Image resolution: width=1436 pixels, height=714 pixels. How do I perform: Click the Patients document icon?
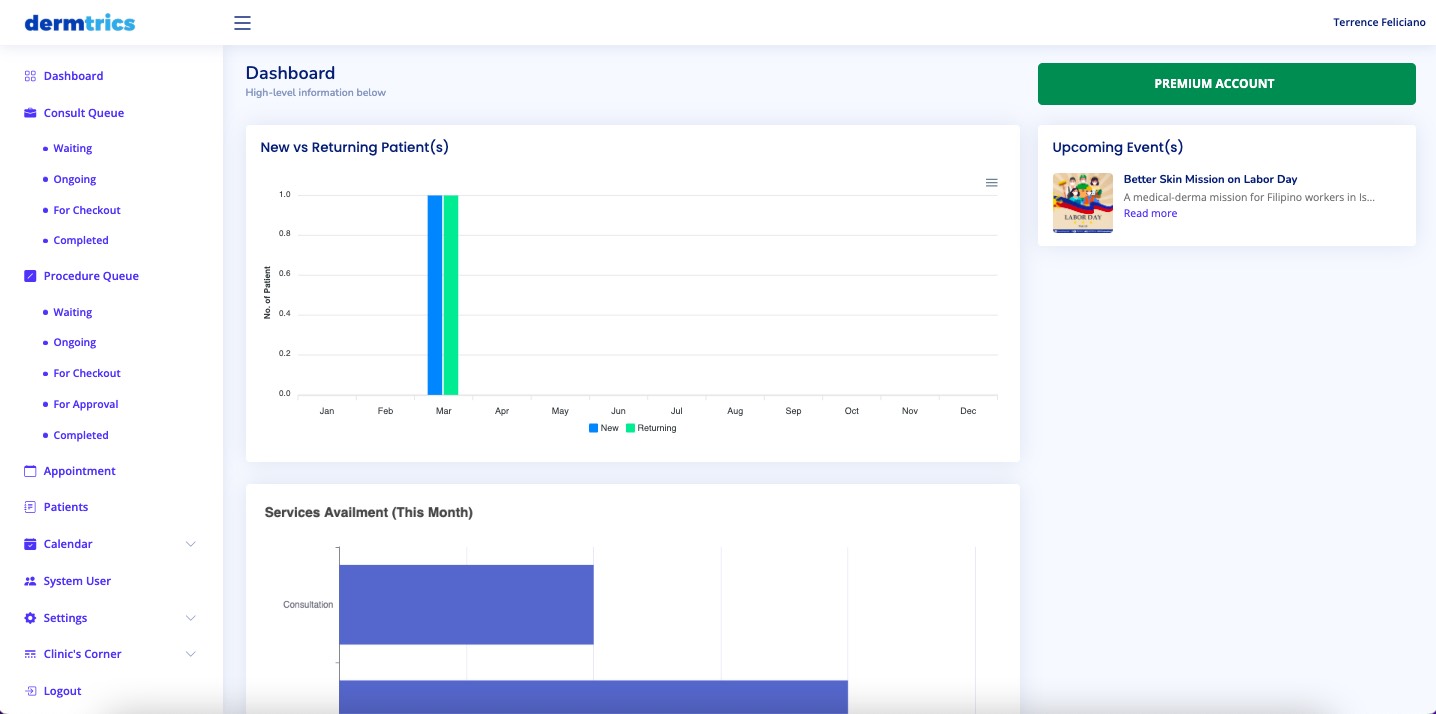(x=30, y=507)
